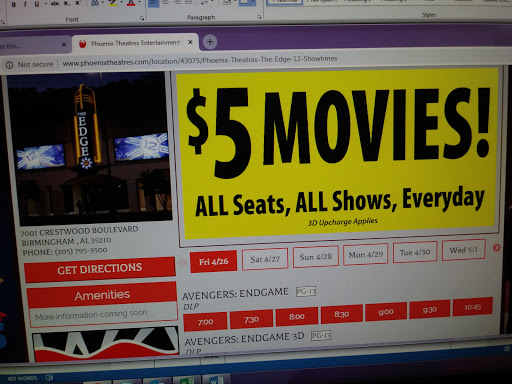This screenshot has width=512, height=384.
Task: Open the Paragraph dialog launcher
Action: [x=259, y=17]
